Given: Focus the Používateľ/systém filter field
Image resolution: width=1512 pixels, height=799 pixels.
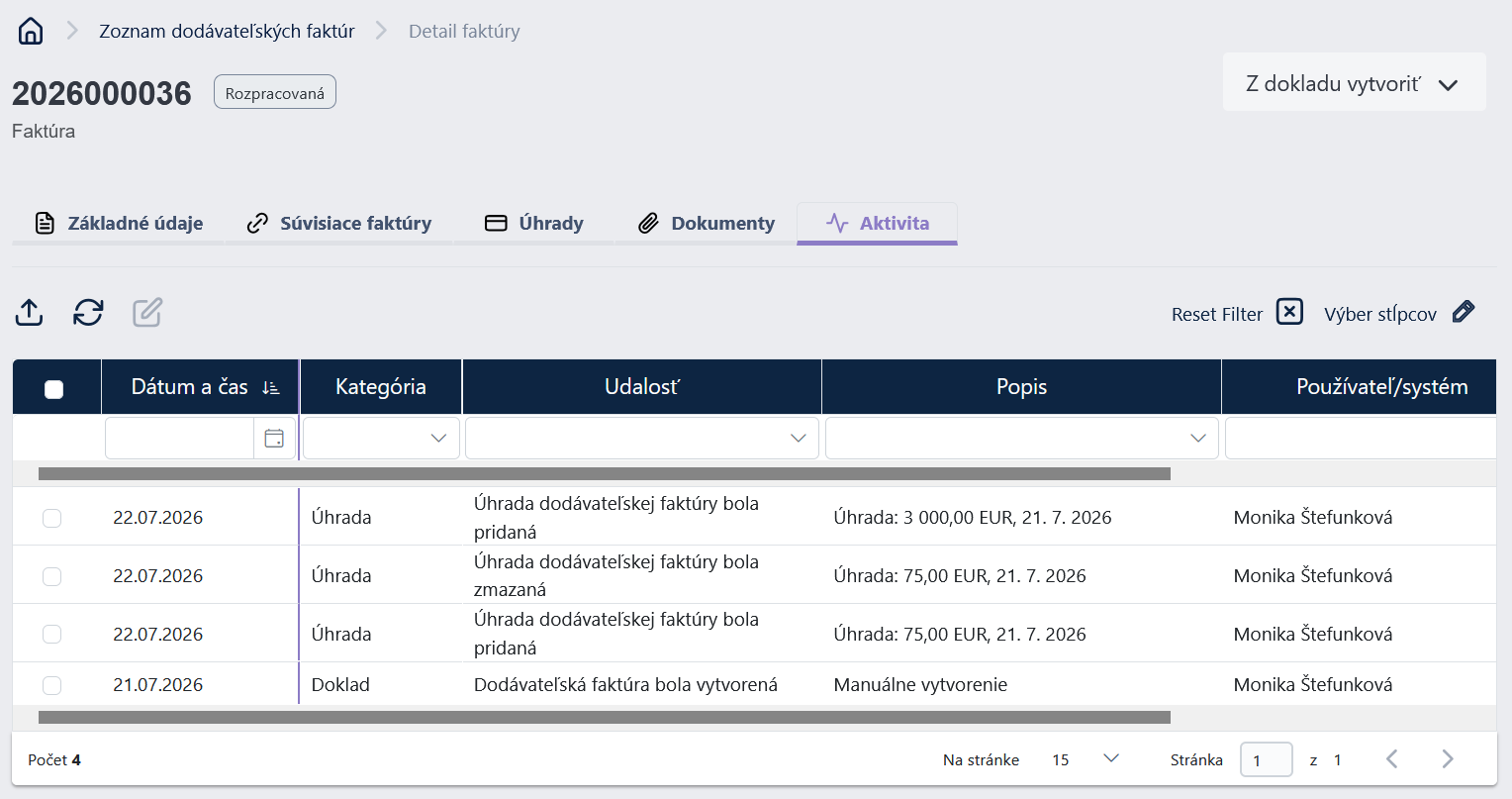Looking at the screenshot, I should pyautogui.click(x=1361, y=438).
